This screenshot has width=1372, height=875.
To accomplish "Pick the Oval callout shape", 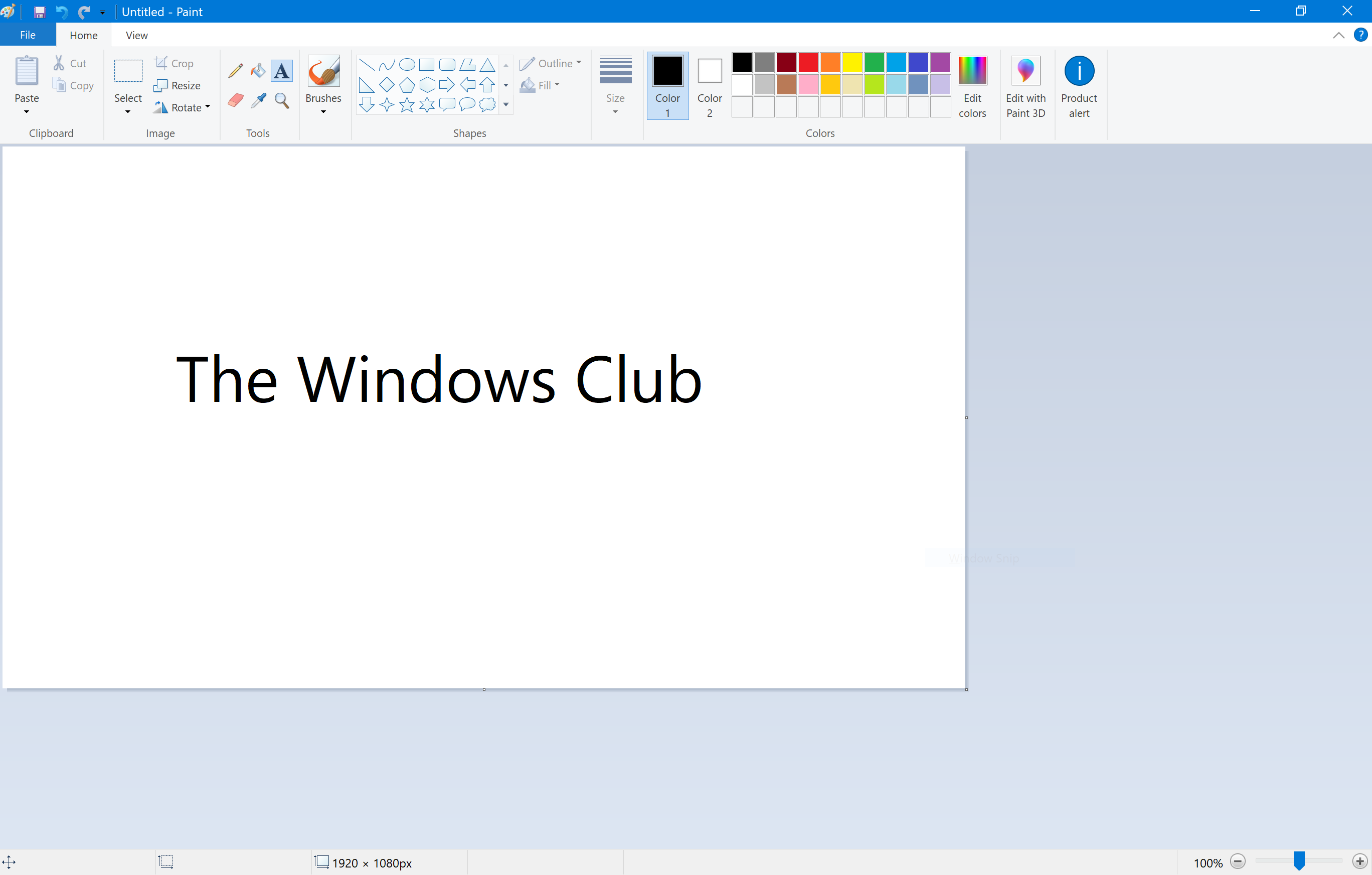I will tap(467, 104).
